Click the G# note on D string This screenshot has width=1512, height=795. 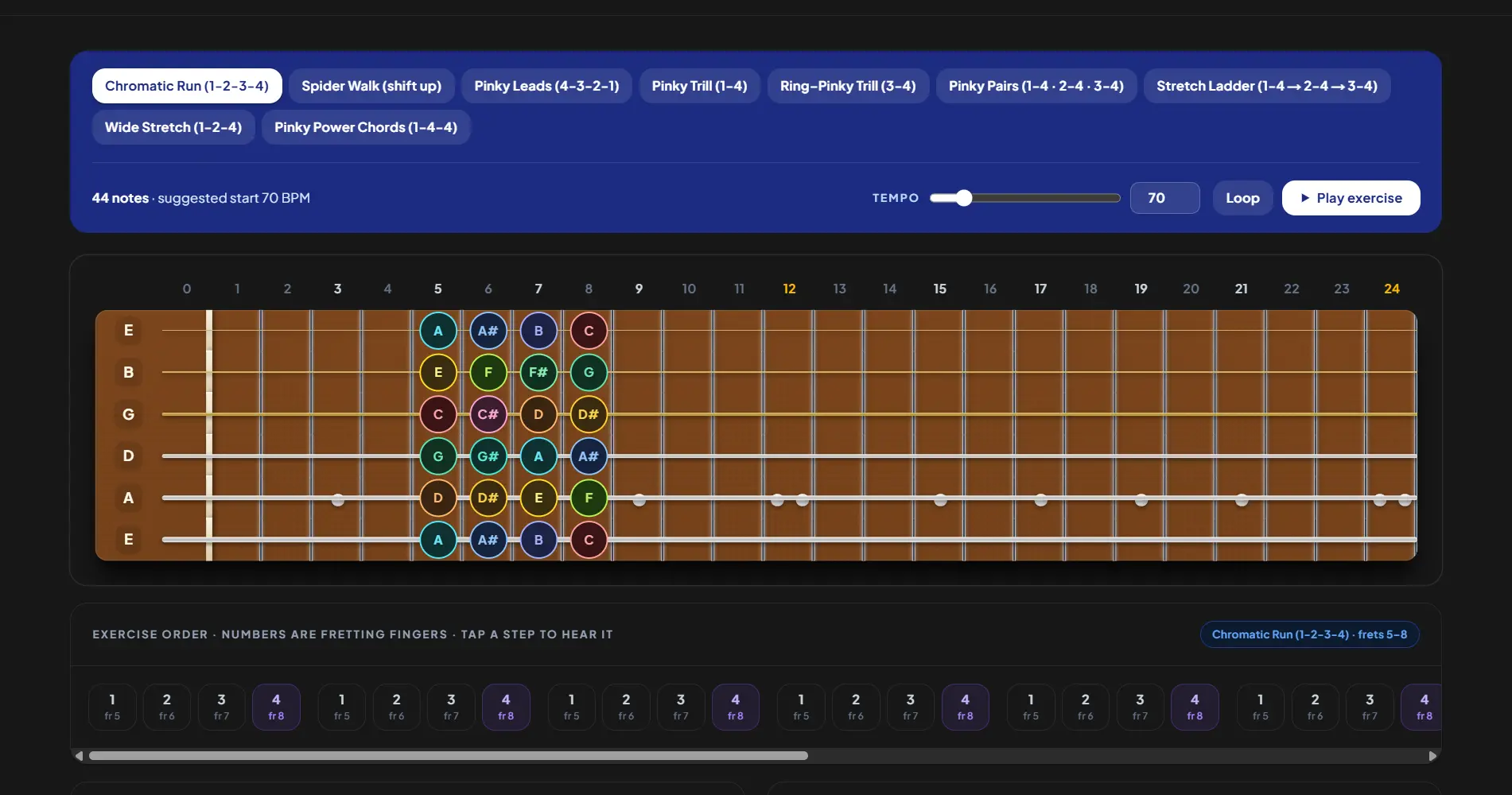click(488, 456)
